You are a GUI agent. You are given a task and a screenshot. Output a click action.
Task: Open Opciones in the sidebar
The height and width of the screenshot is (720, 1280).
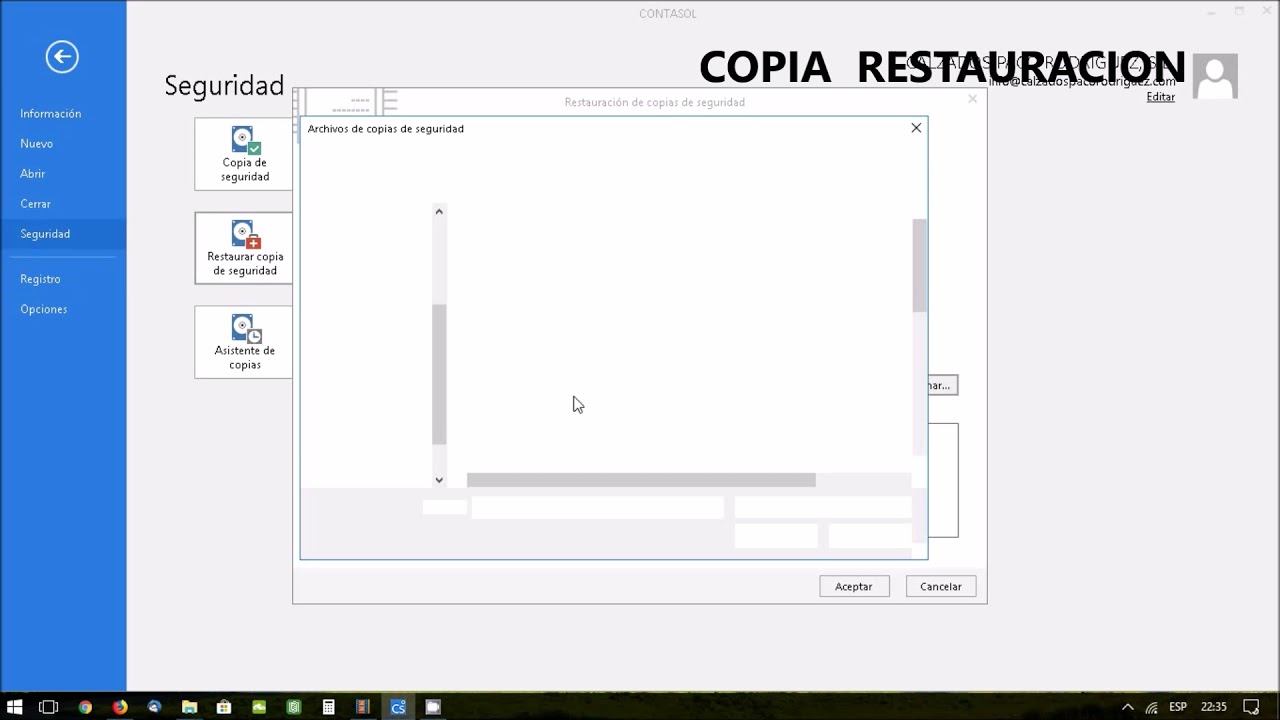click(x=44, y=309)
